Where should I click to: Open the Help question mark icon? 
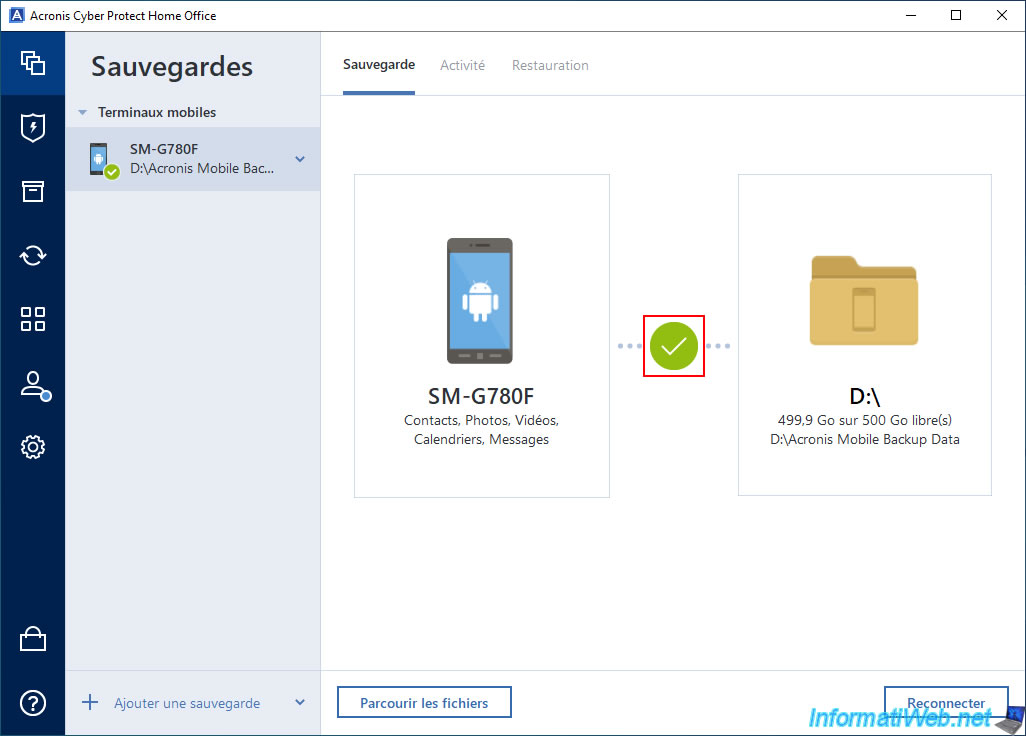click(x=33, y=703)
